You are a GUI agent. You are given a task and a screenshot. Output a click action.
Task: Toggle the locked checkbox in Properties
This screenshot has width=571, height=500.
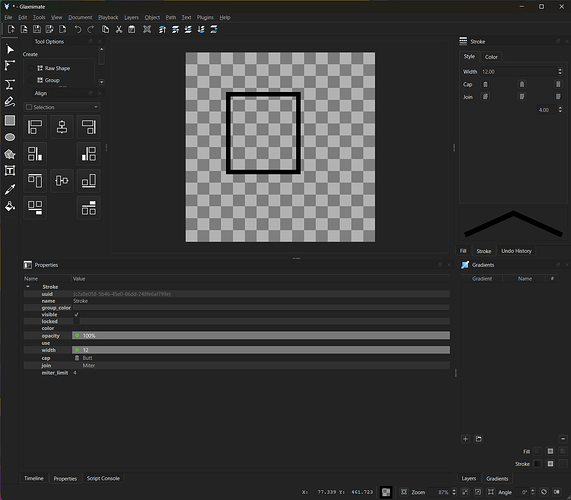coord(76,321)
